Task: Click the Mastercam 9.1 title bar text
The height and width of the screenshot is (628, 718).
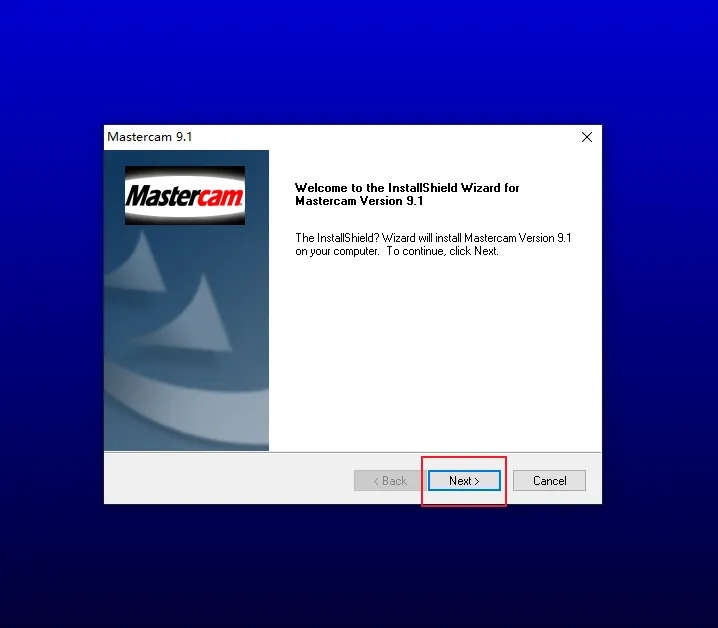Action: point(150,137)
